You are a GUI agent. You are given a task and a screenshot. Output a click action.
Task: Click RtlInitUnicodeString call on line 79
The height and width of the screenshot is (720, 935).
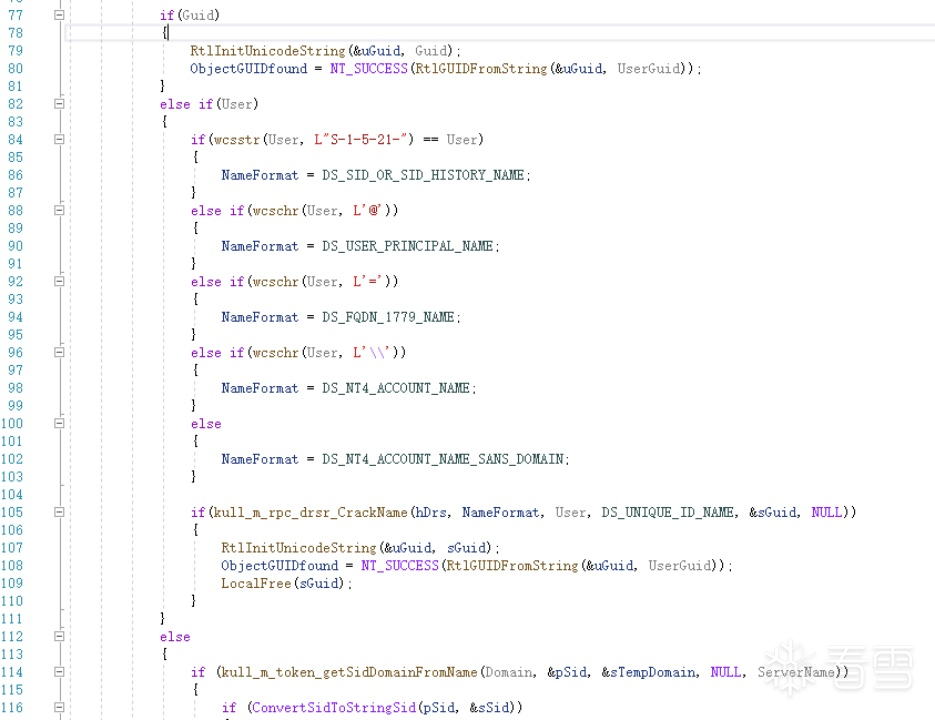(268, 51)
